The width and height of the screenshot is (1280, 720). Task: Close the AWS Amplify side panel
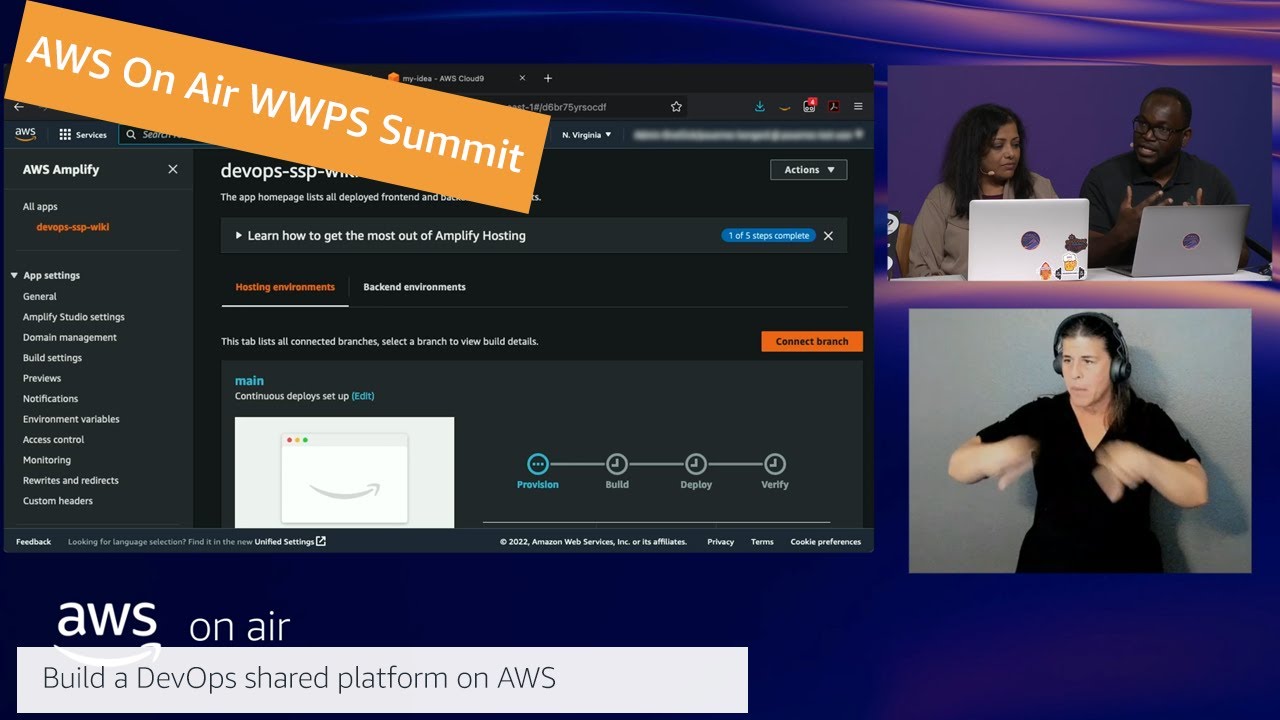pos(173,170)
